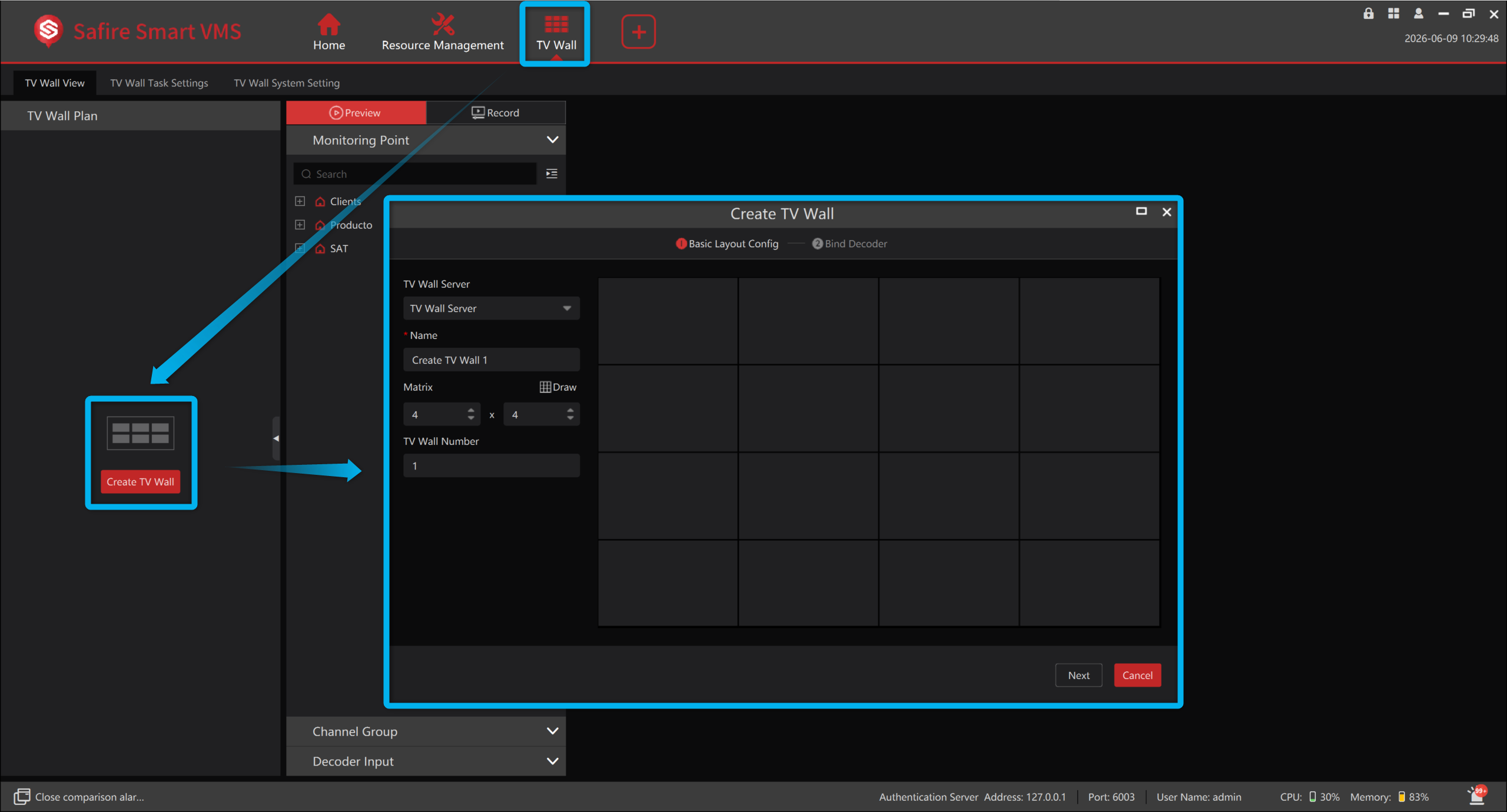Open the TV Wall Server dropdown
The height and width of the screenshot is (812, 1507).
tap(492, 308)
